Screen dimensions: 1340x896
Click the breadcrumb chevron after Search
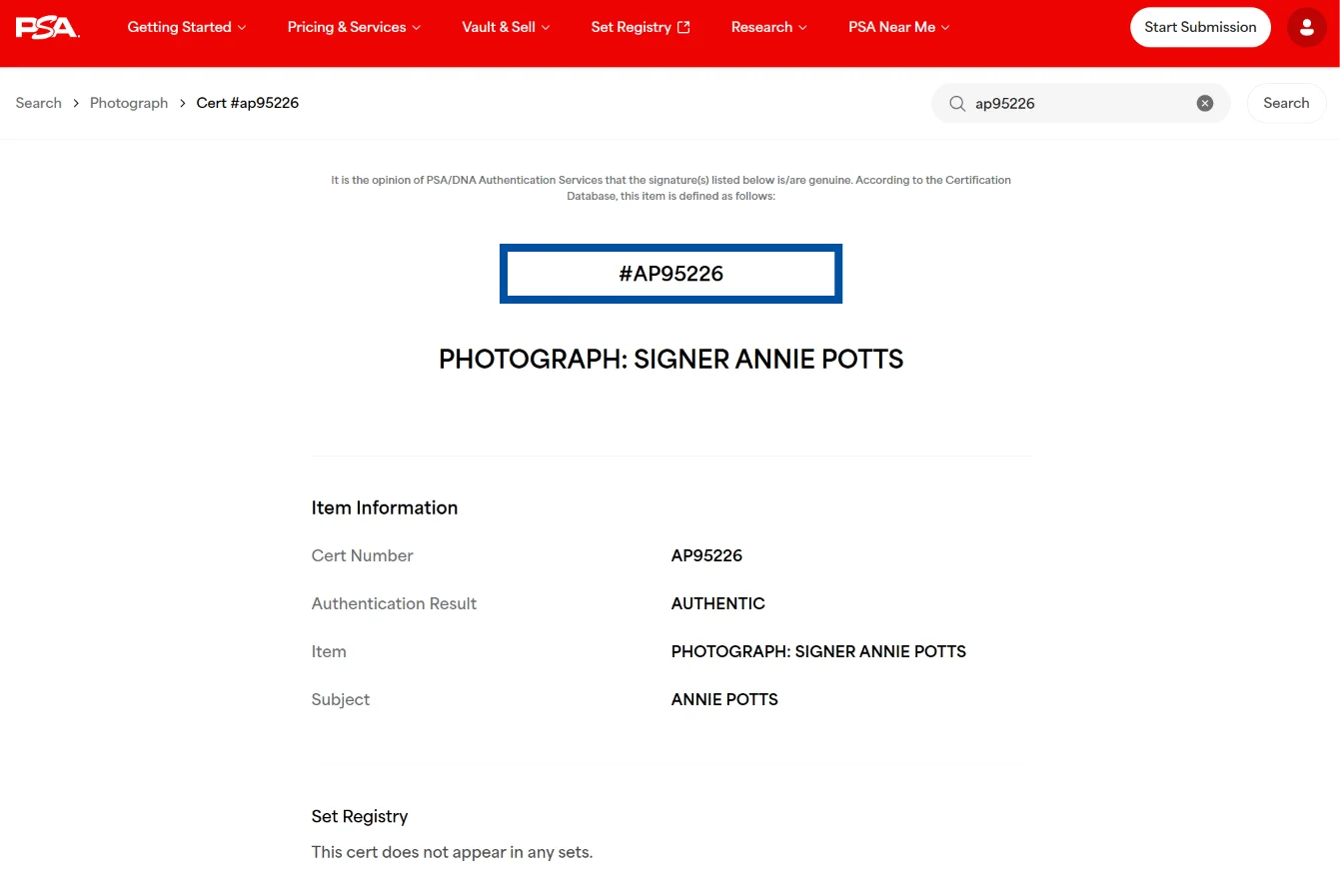pyautogui.click(x=76, y=103)
